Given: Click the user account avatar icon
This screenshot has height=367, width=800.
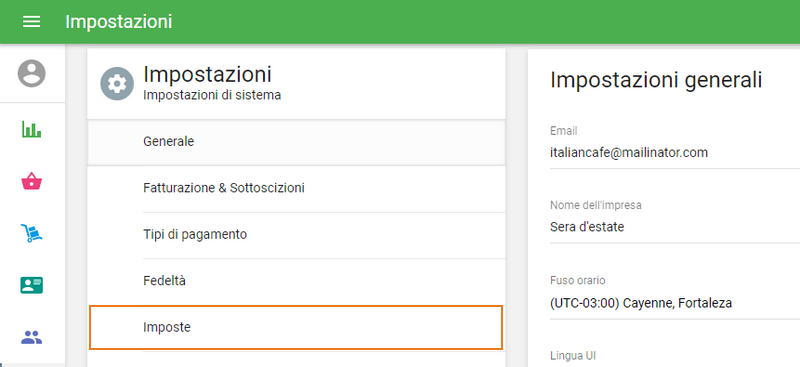Looking at the screenshot, I should [x=32, y=74].
